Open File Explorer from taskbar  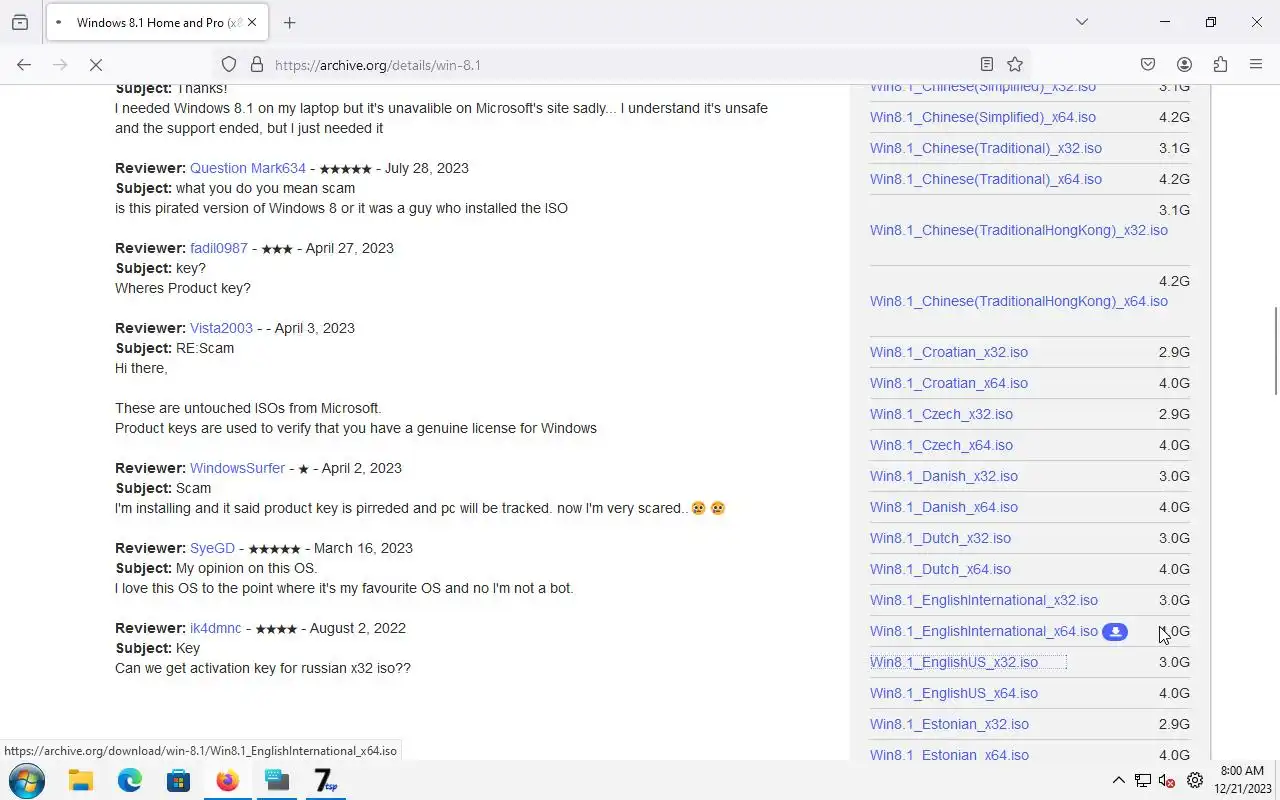[81, 780]
